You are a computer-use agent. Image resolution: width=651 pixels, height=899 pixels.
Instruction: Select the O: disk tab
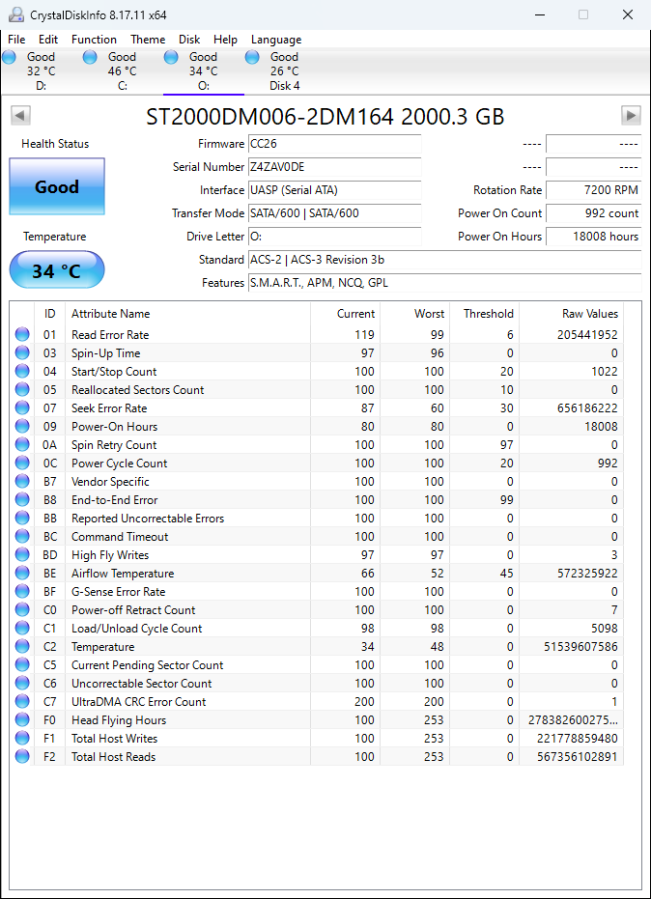[204, 71]
